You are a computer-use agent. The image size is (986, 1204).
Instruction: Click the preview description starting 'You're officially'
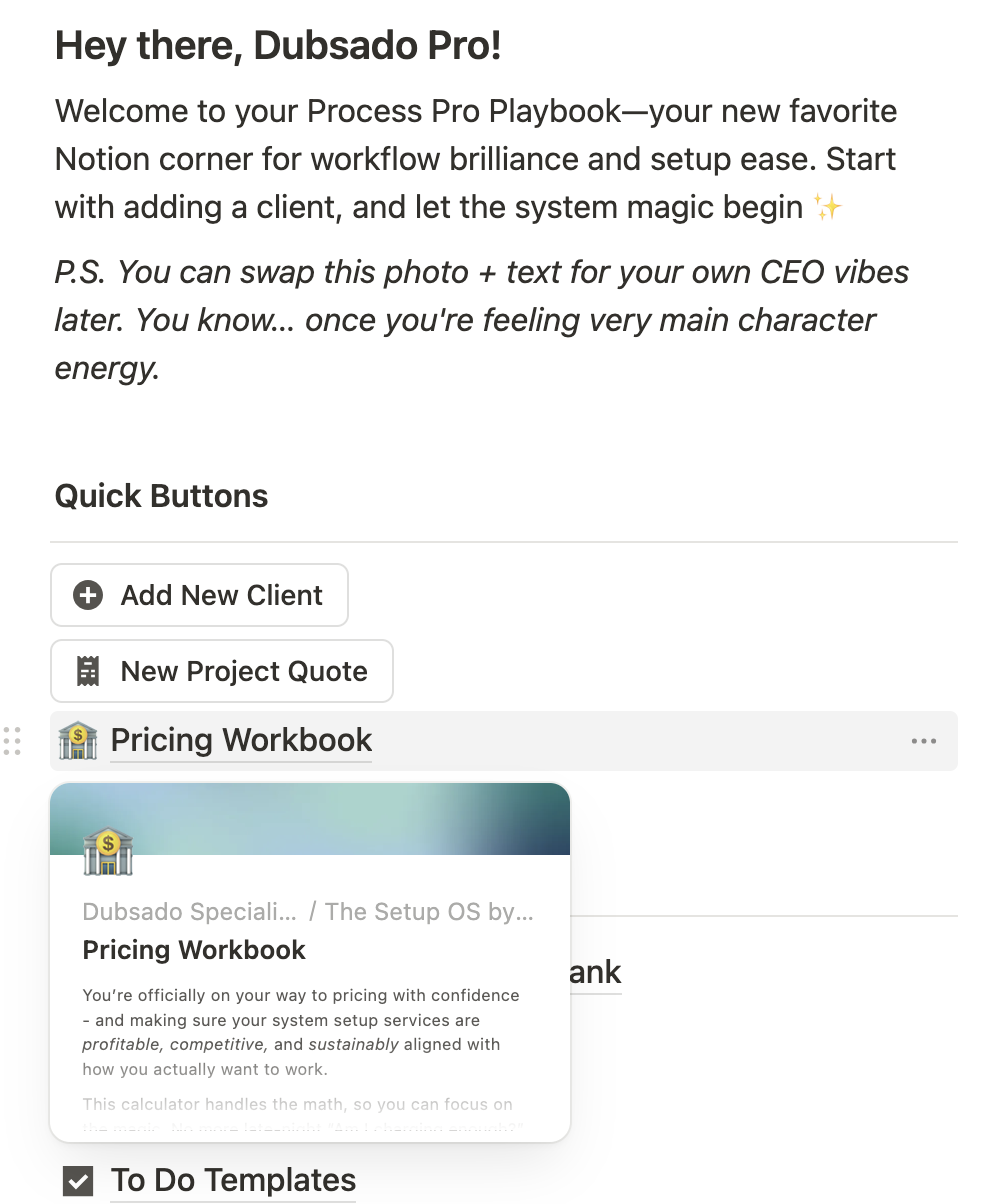click(x=301, y=1032)
